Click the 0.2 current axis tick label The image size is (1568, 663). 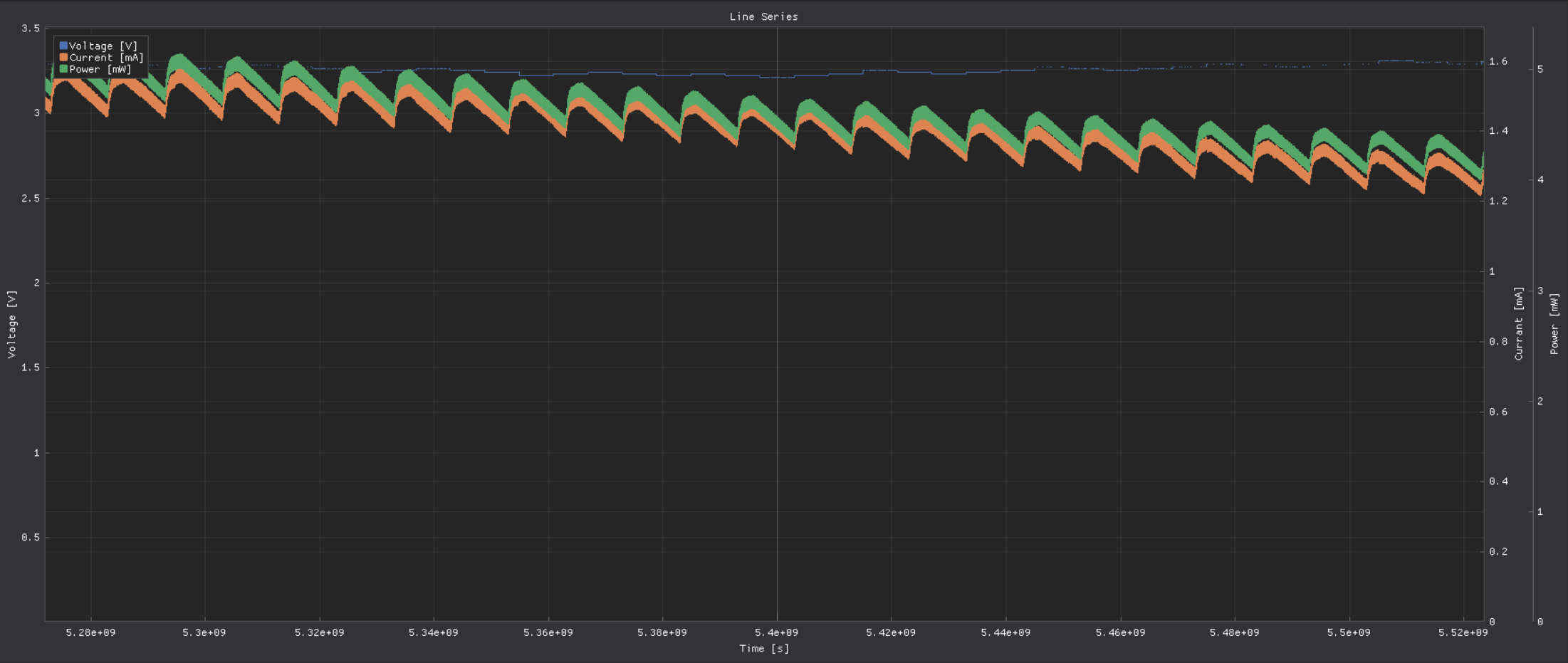1498,551
